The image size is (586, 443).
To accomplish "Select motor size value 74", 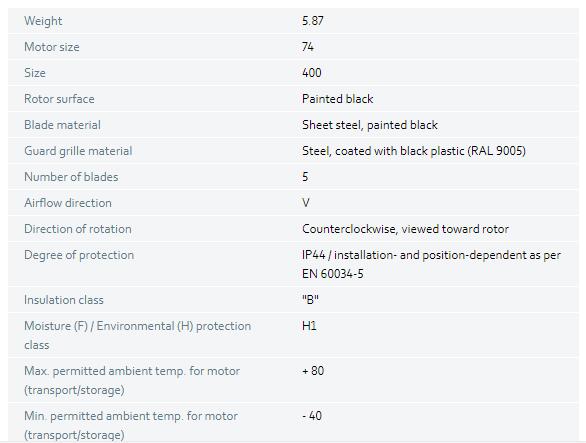I will 308,47.
